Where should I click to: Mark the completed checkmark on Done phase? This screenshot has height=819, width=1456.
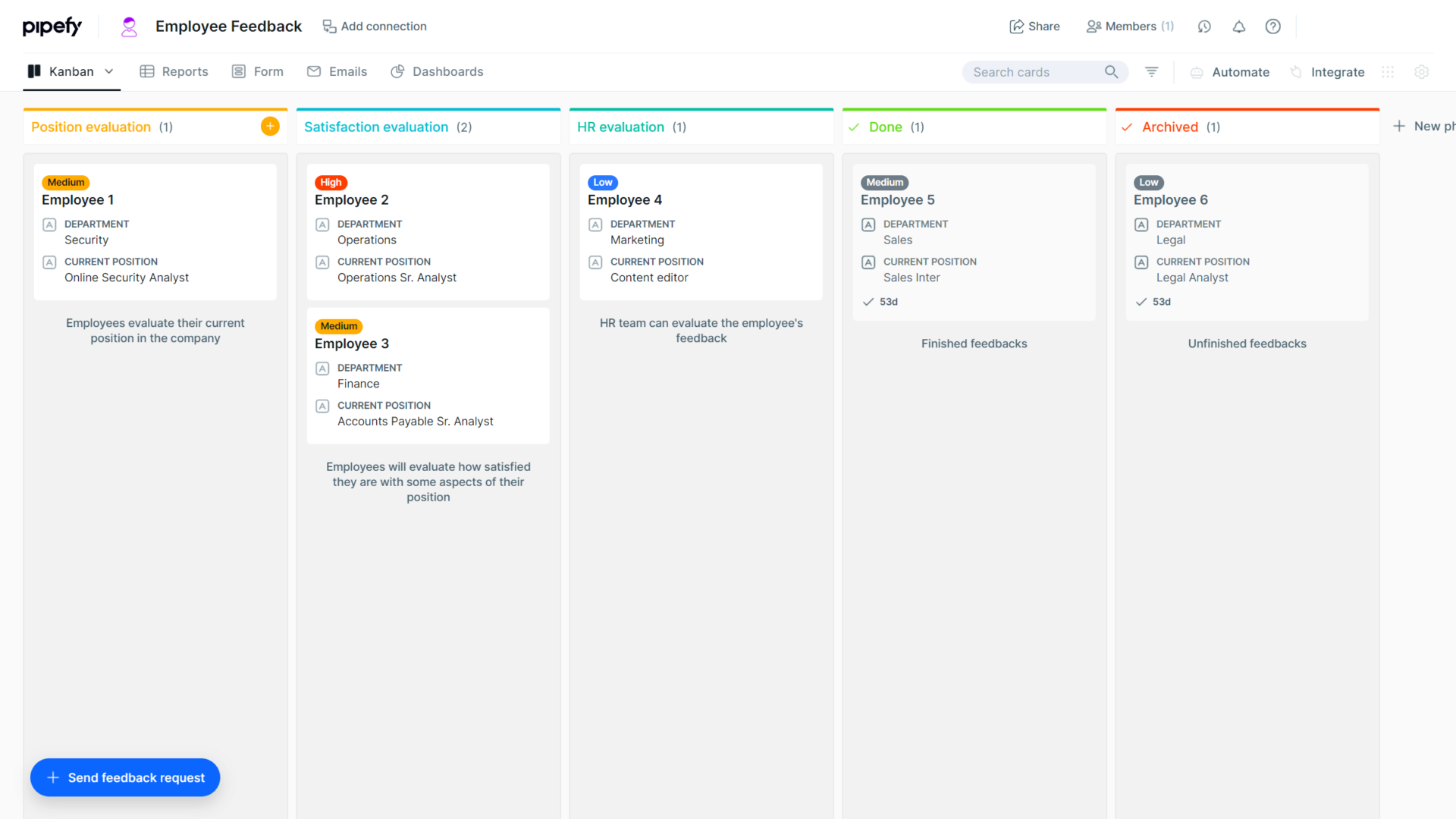pyautogui.click(x=855, y=127)
